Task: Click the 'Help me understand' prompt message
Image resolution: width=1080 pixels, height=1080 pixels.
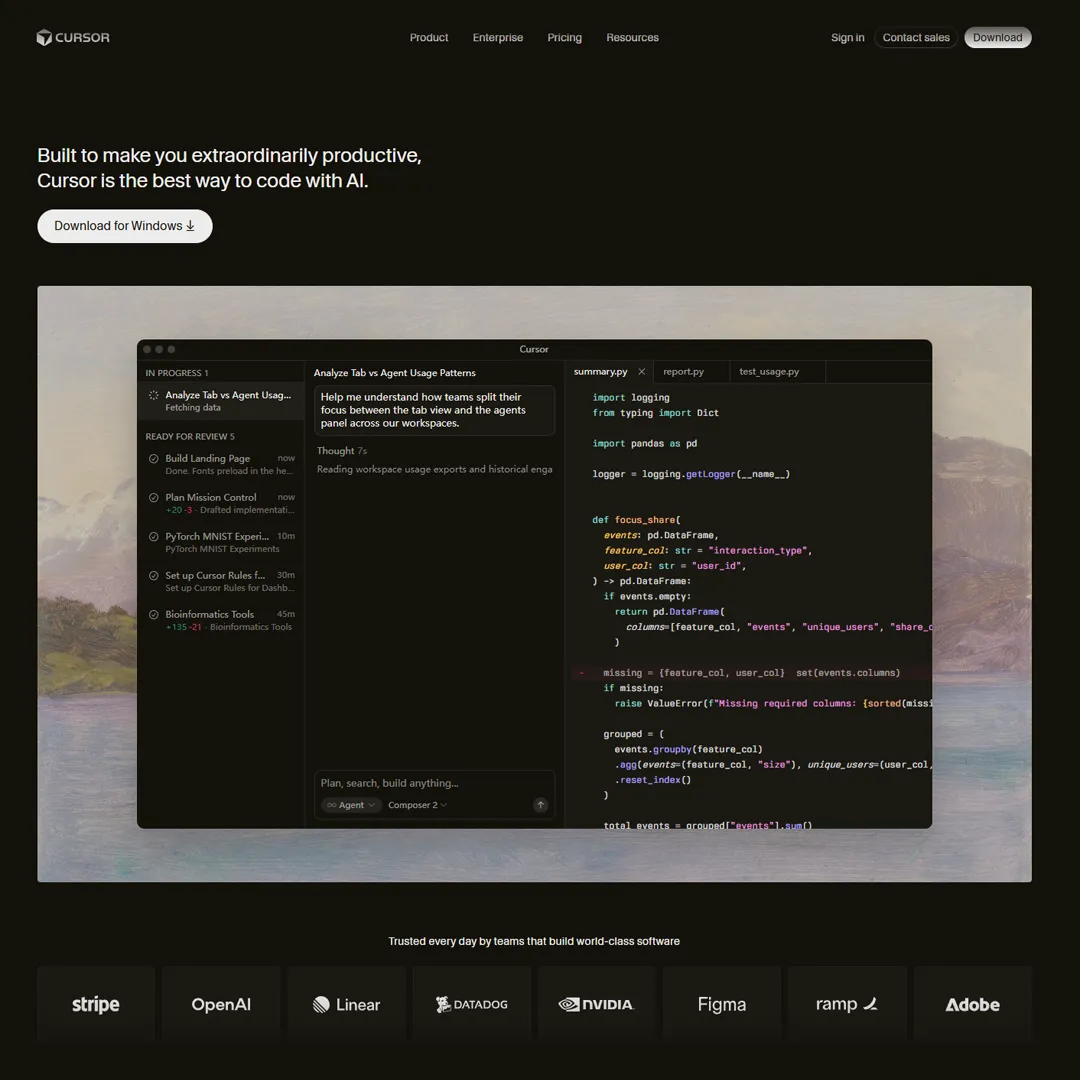Action: pos(434,410)
